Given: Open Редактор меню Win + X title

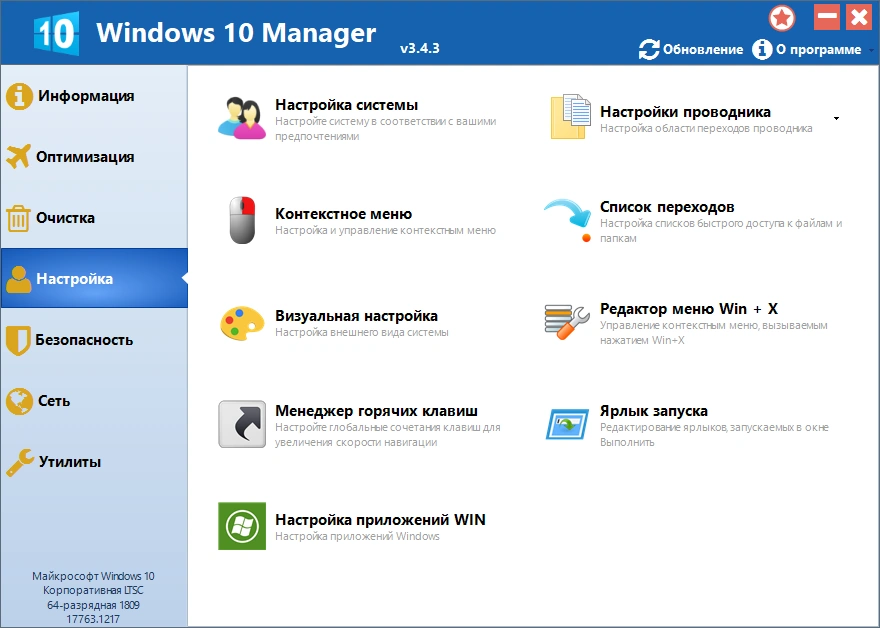Looking at the screenshot, I should [x=689, y=309].
